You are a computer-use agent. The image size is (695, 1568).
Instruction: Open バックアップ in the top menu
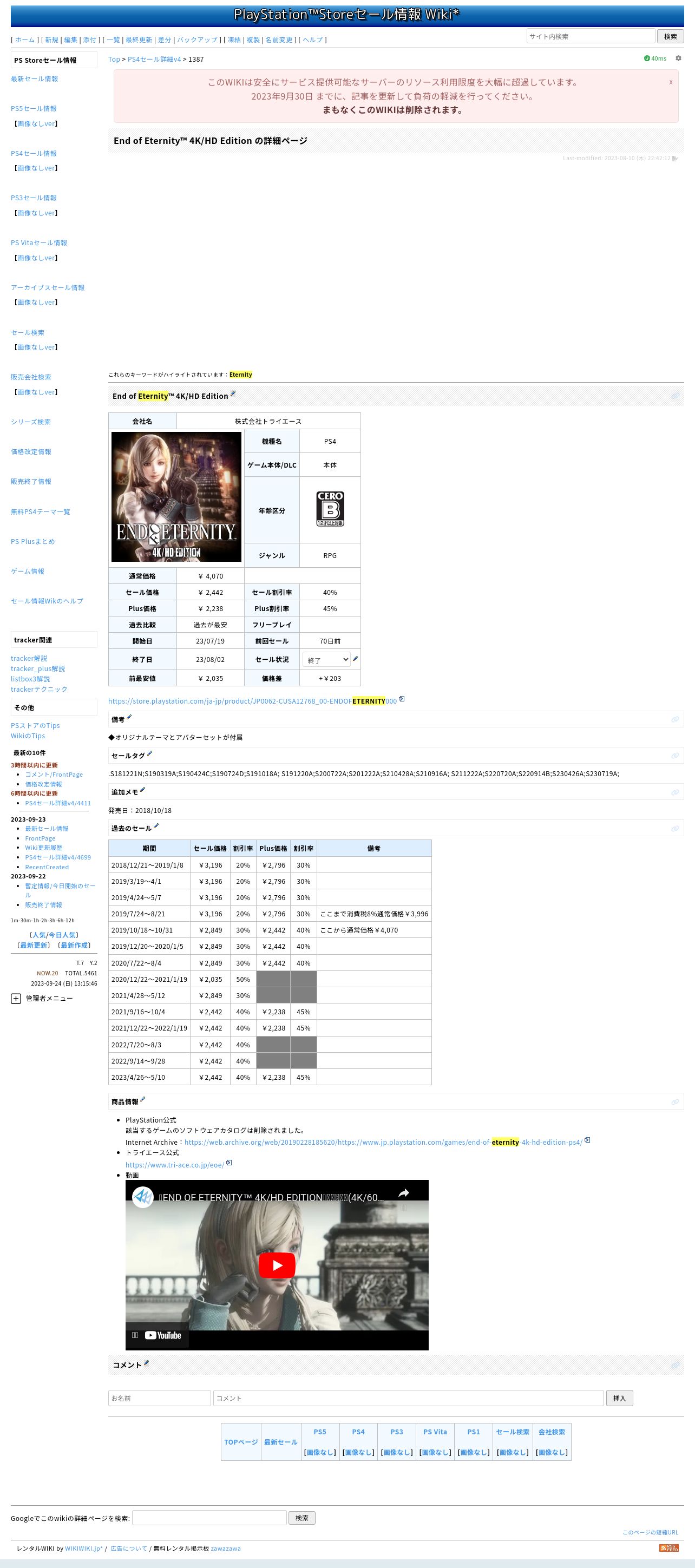click(197, 40)
